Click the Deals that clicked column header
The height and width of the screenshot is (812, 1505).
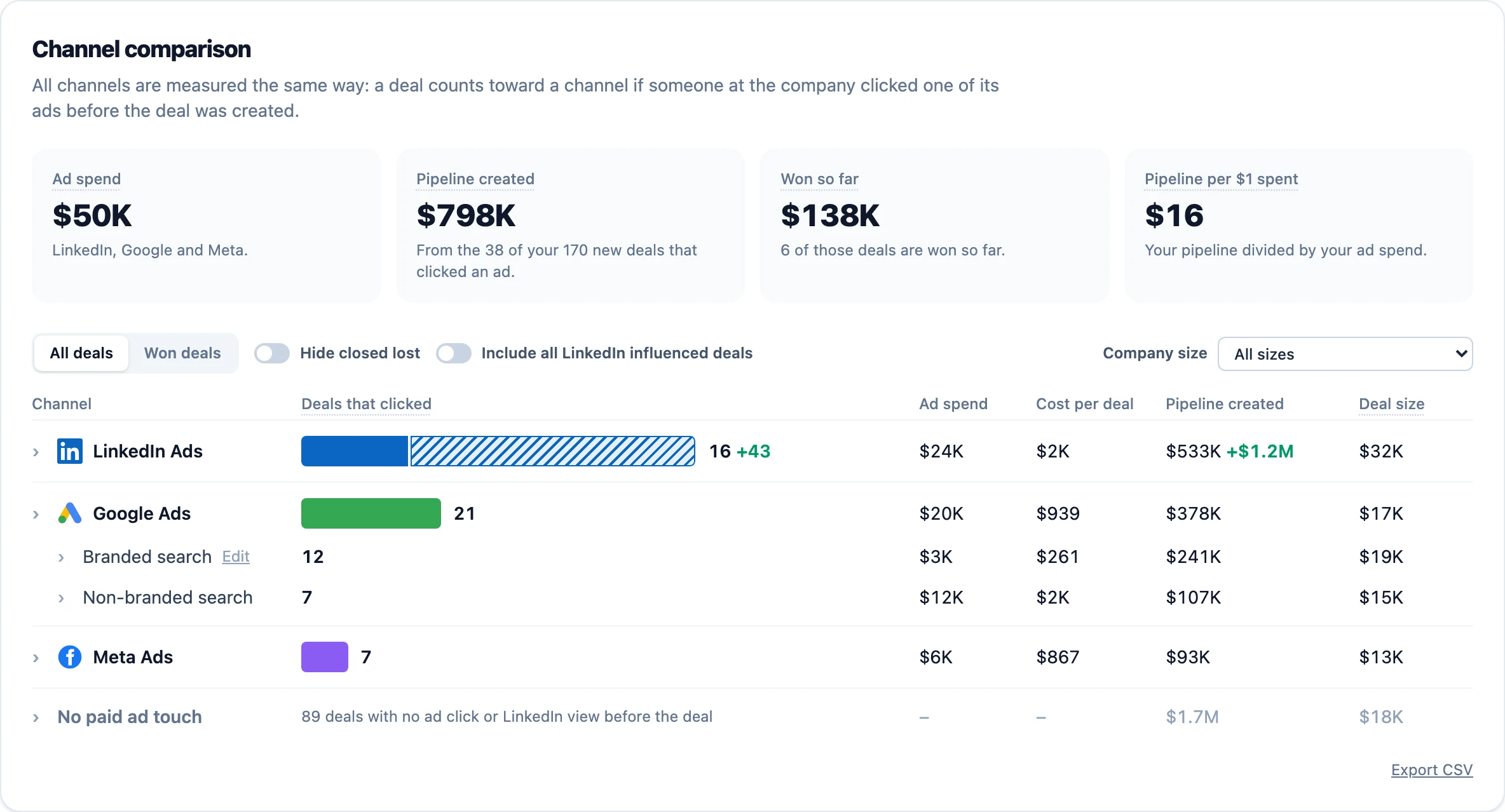[x=366, y=404]
